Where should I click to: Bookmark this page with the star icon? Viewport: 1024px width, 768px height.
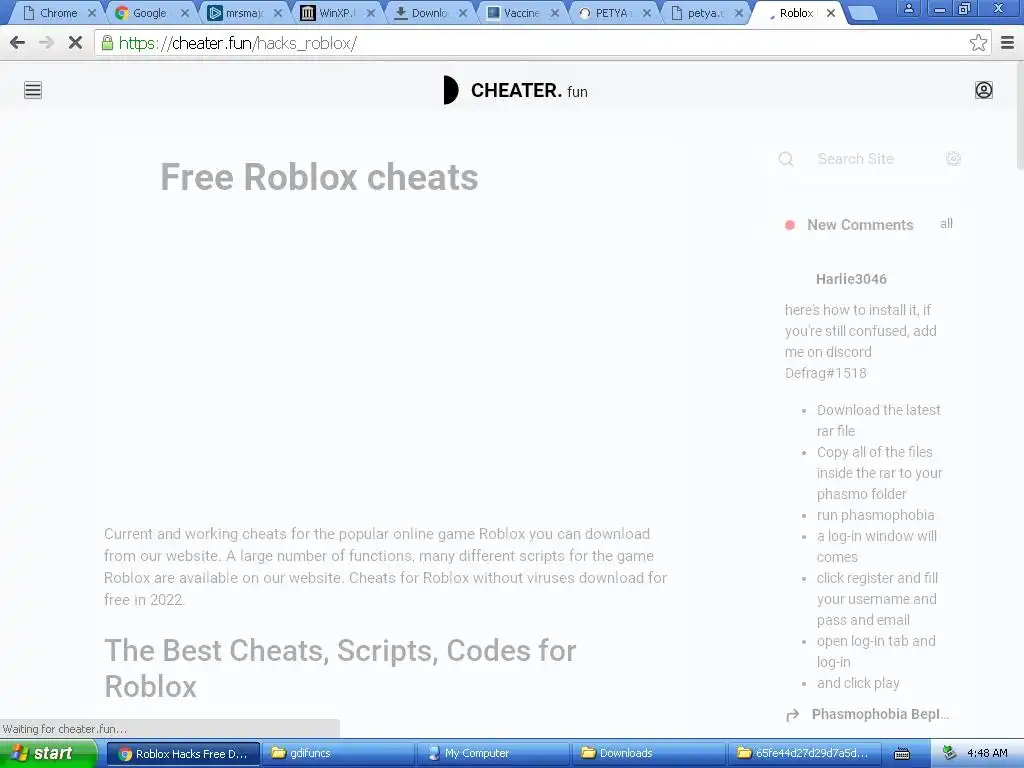[x=978, y=43]
